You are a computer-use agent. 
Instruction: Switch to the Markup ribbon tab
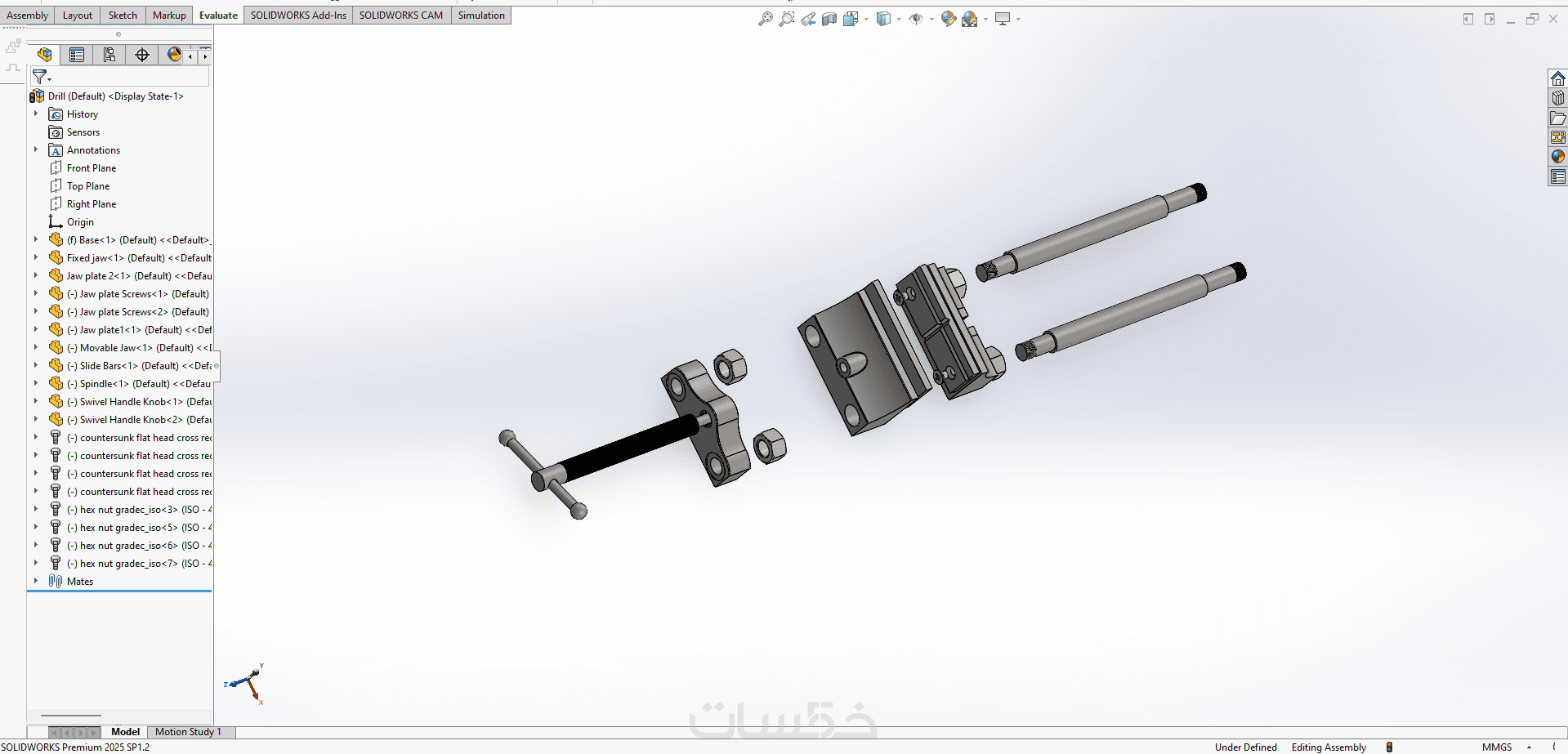(x=169, y=15)
